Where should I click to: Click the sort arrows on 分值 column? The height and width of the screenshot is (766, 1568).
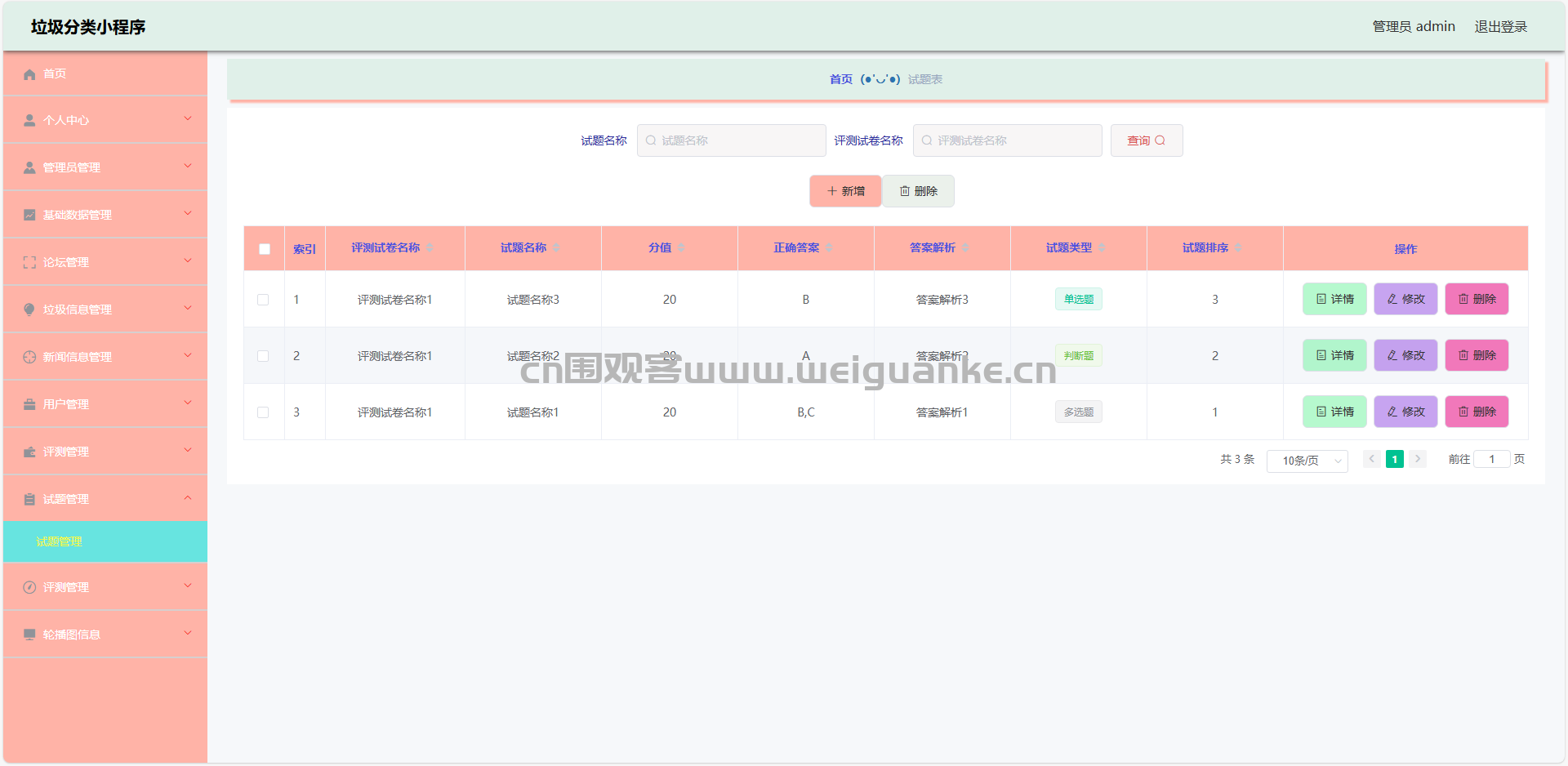(x=681, y=248)
